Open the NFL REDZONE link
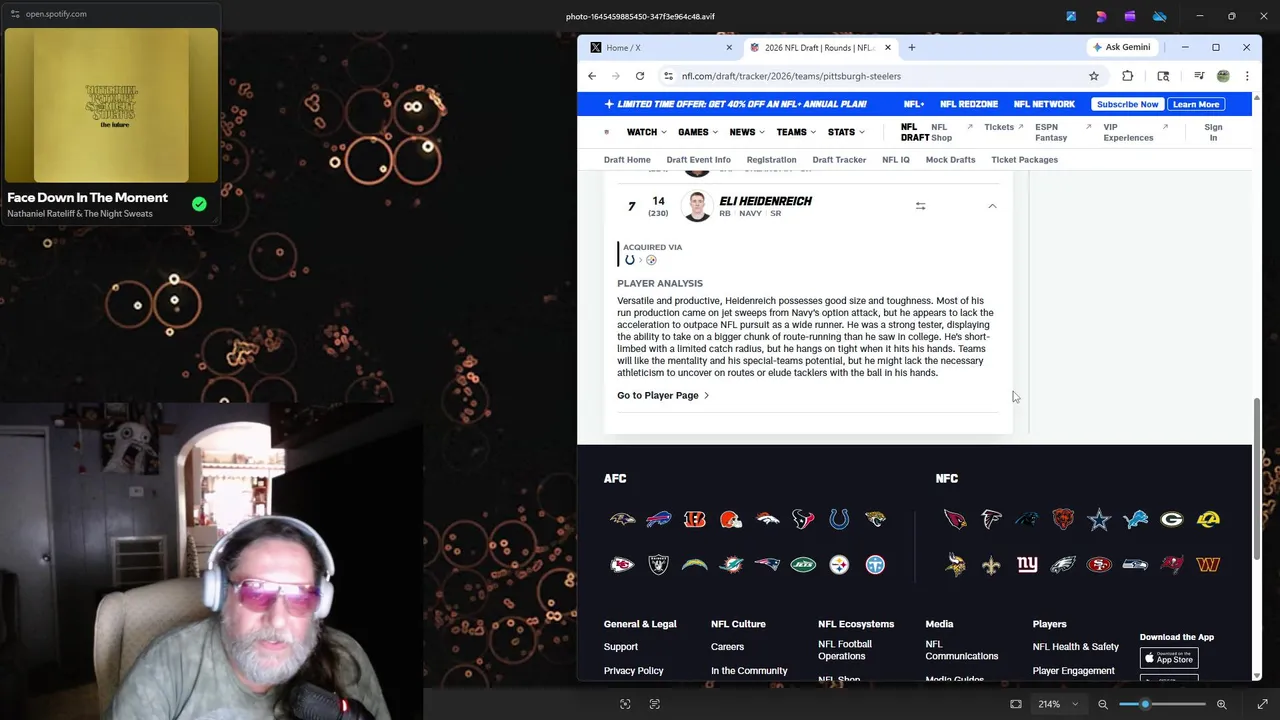The image size is (1280, 720). pyautogui.click(x=969, y=104)
